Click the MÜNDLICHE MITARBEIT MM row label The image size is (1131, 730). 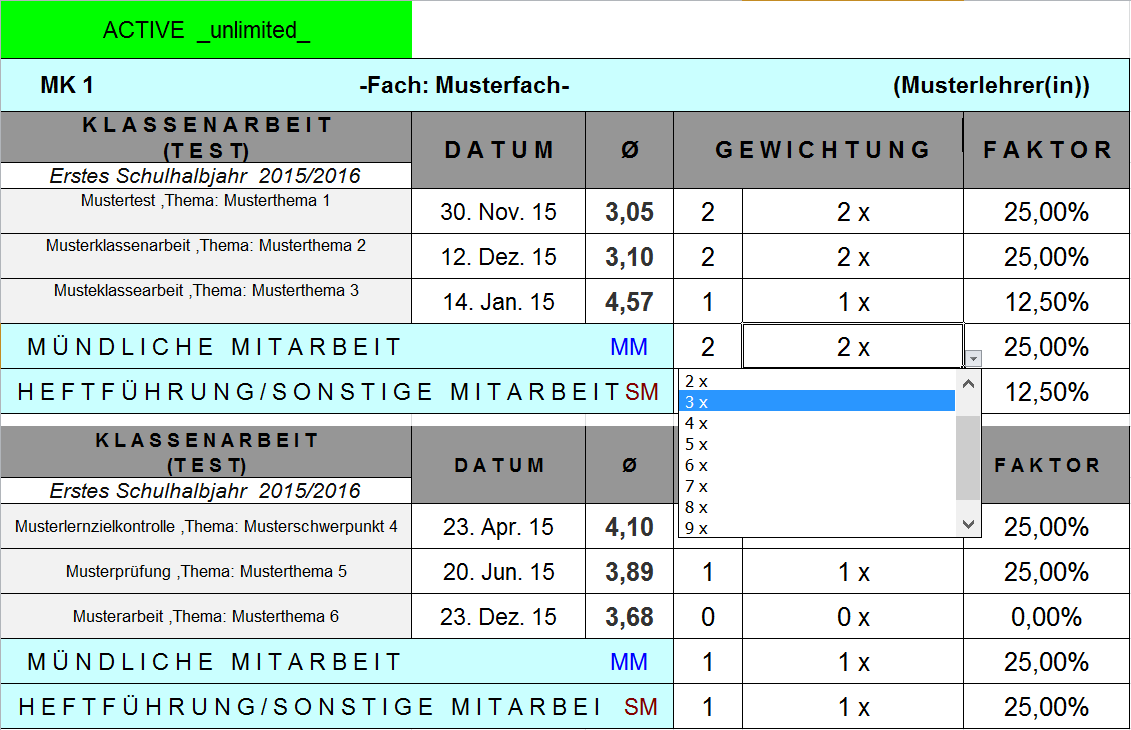tap(300, 346)
